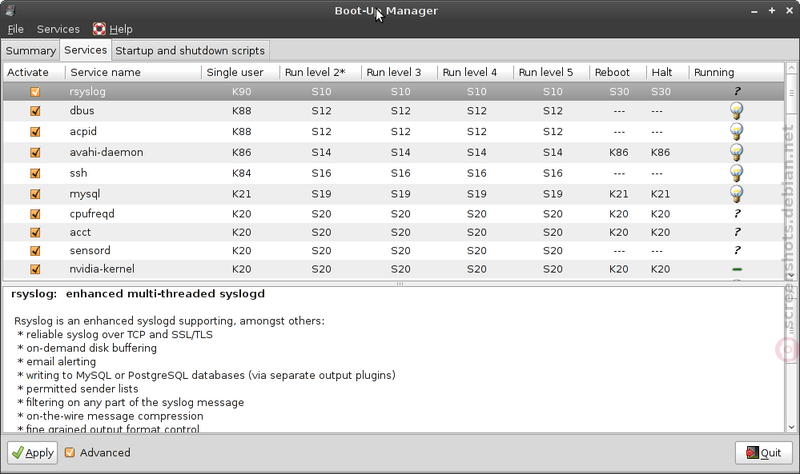The height and width of the screenshot is (474, 800).
Task: Select the cpufreqd service name
Action: click(x=92, y=214)
